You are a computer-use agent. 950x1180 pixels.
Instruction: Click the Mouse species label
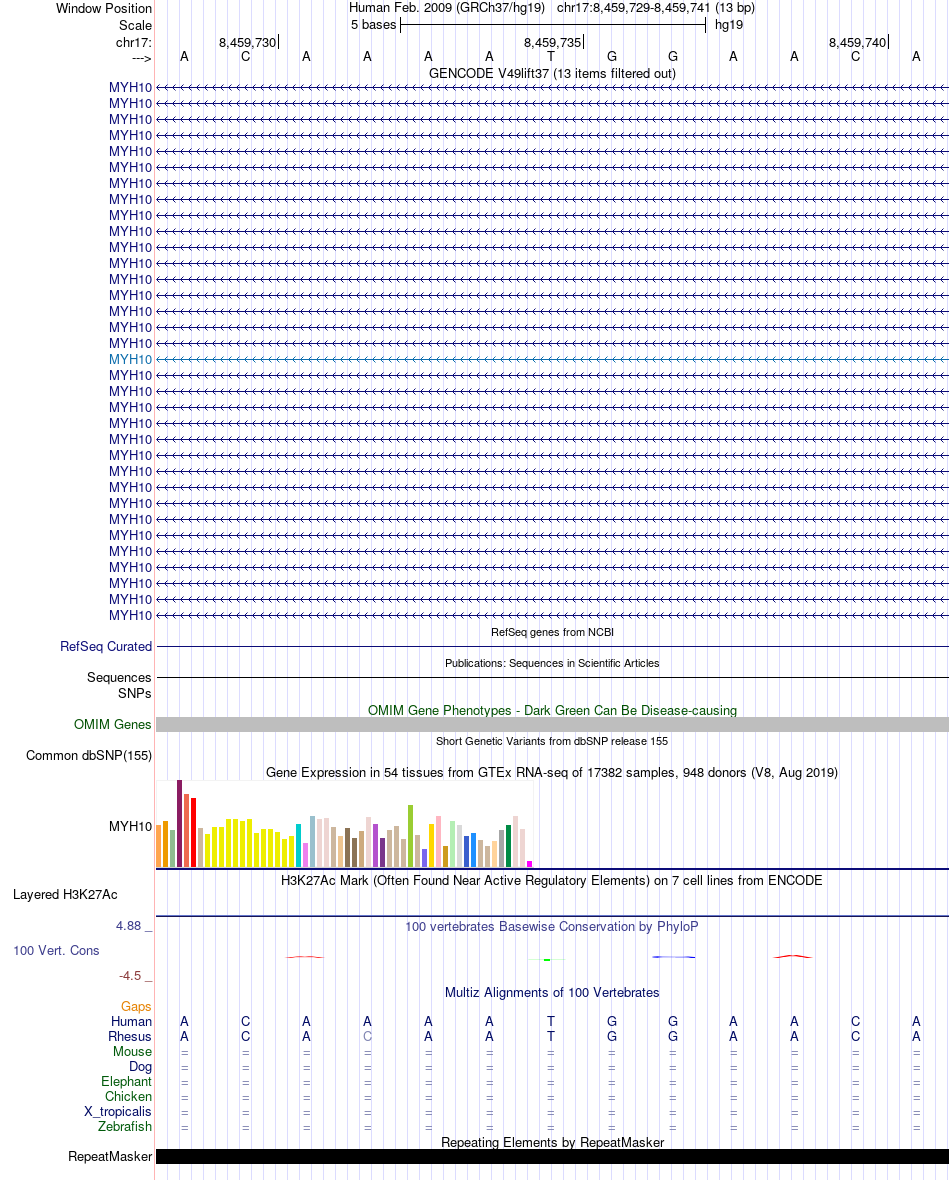click(x=132, y=1052)
